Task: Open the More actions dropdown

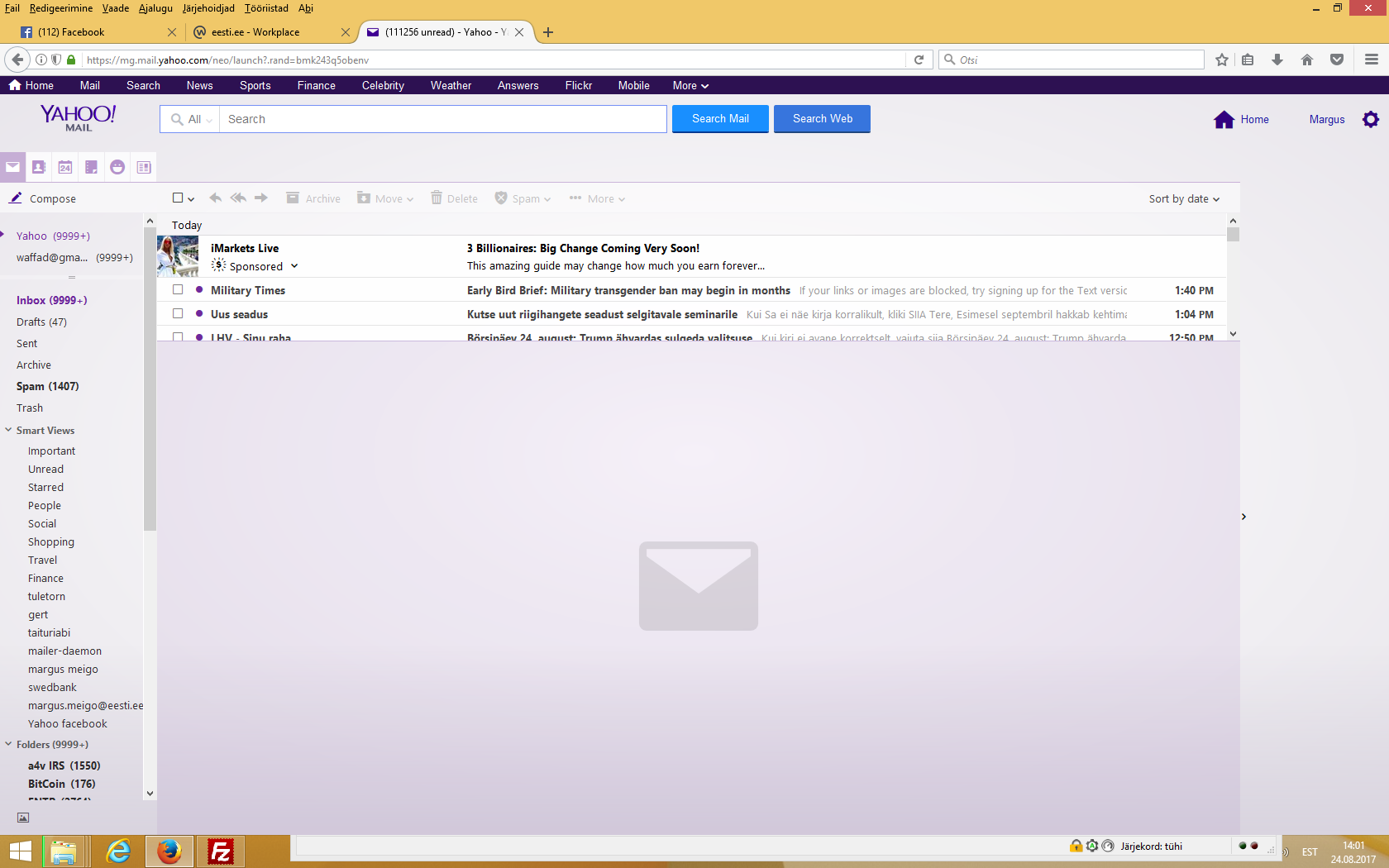Action: pyautogui.click(x=597, y=198)
